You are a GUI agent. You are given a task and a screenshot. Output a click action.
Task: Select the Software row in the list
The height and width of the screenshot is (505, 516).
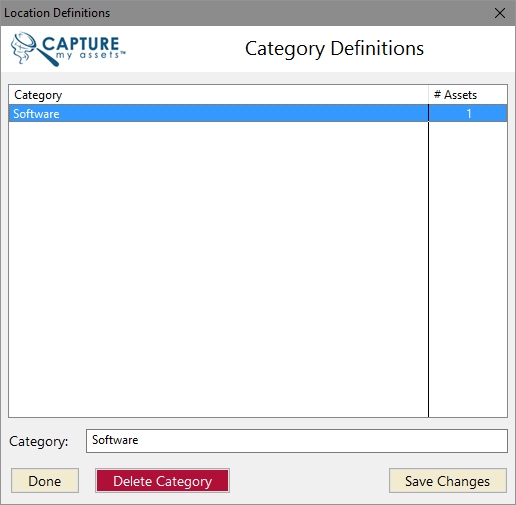(x=258, y=113)
